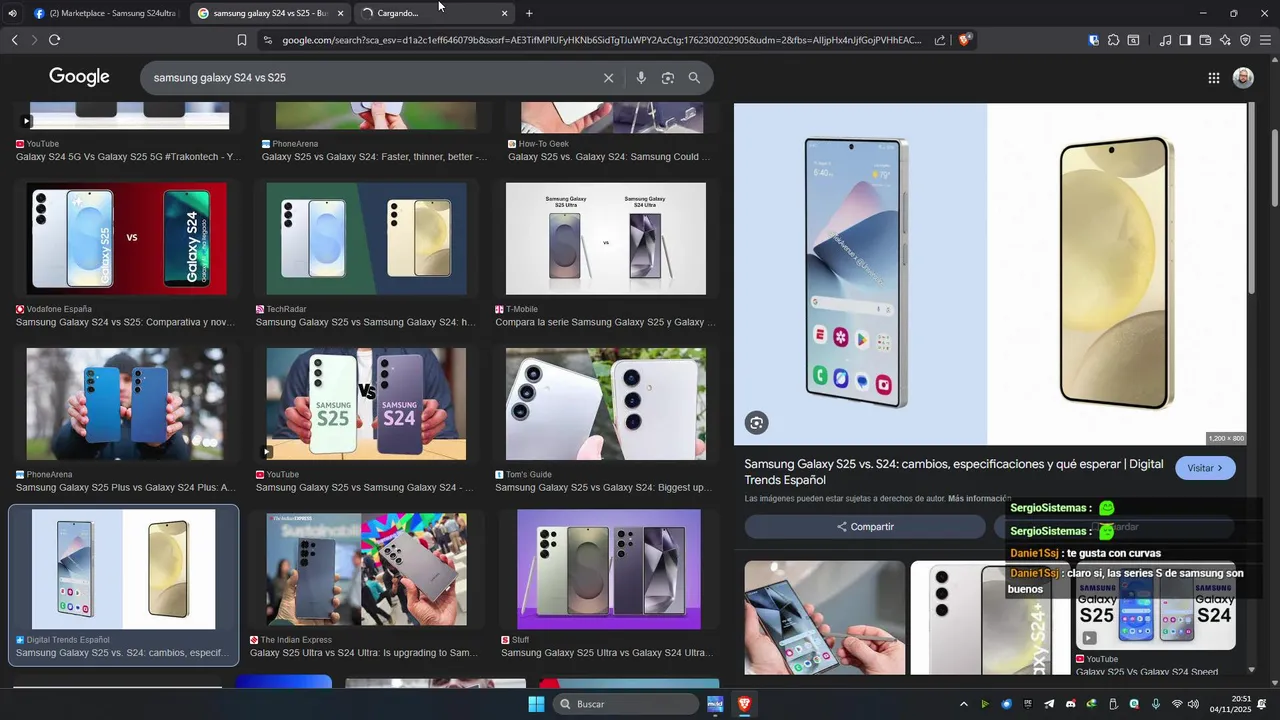Open the Más información copyright link

(979, 499)
